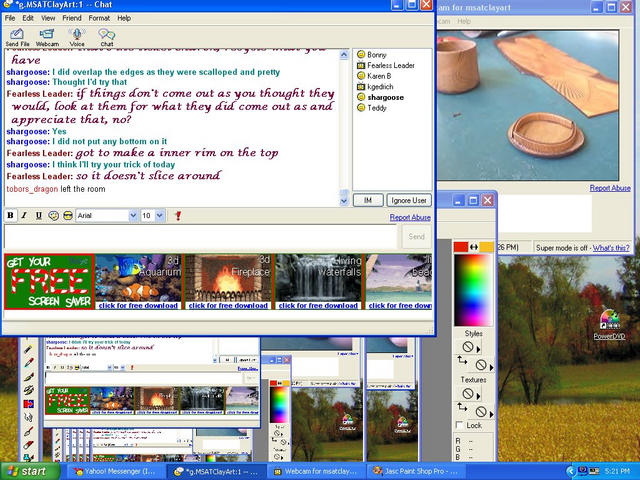This screenshot has height=480, width=640.
Task: Select the Retouch tool in Paint Shop Pro
Action: coord(28,418)
